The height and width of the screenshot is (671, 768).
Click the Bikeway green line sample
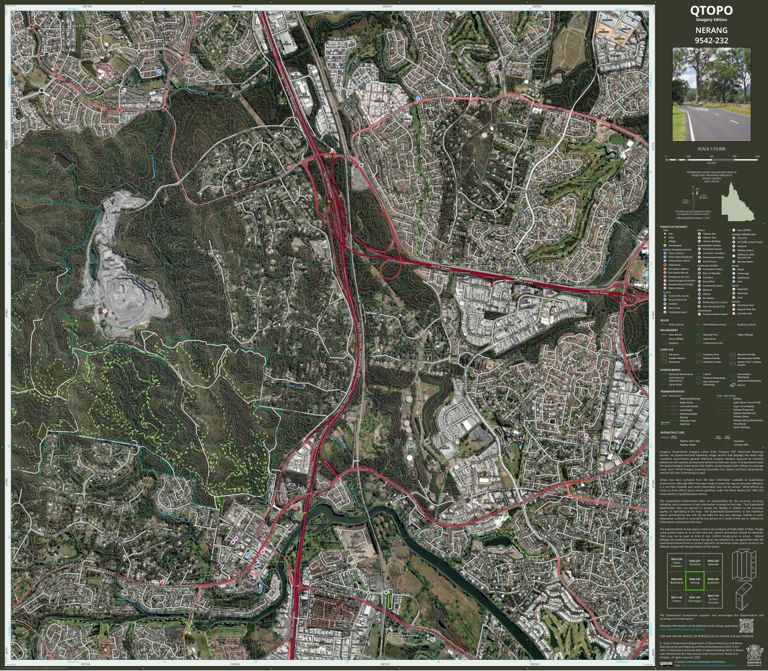674,417
